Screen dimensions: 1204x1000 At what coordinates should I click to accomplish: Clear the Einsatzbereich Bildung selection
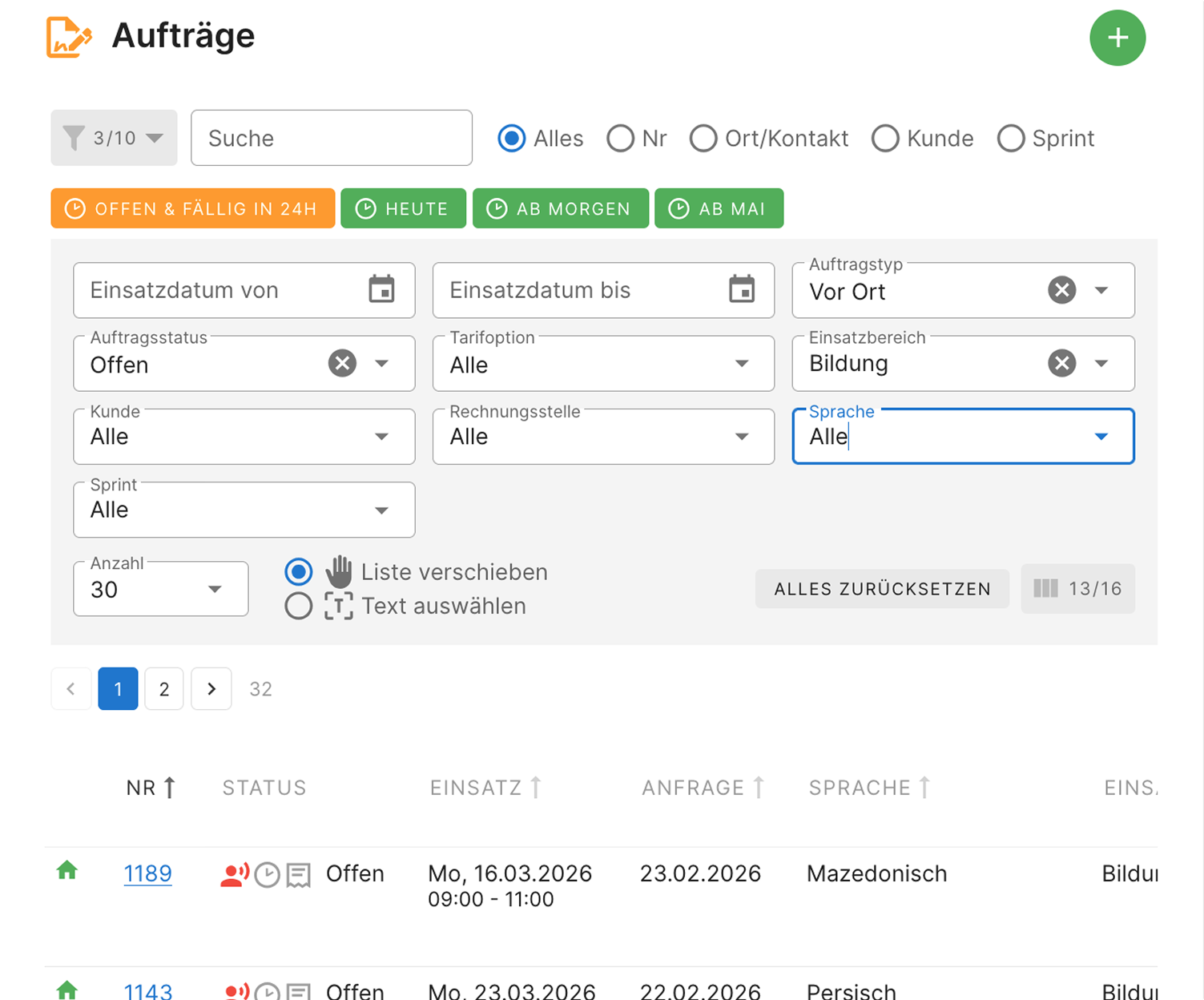click(1062, 363)
